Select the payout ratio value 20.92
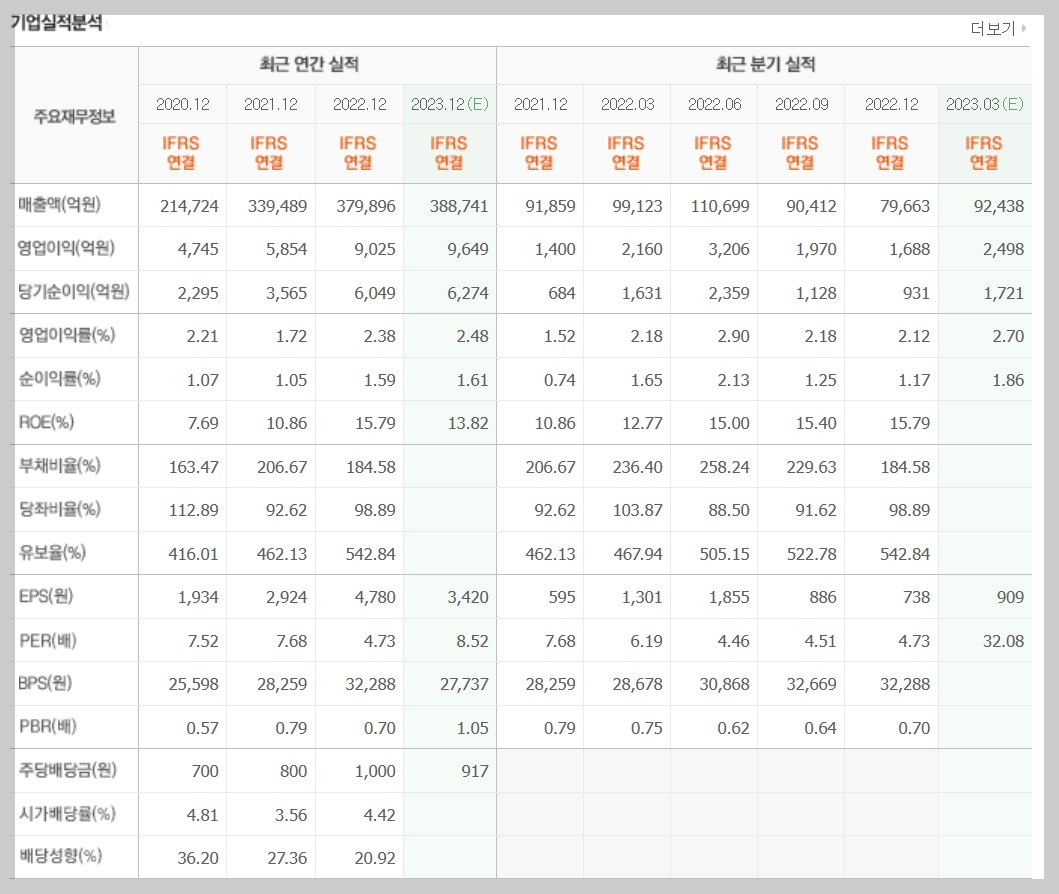Image resolution: width=1059 pixels, height=894 pixels. [376, 859]
